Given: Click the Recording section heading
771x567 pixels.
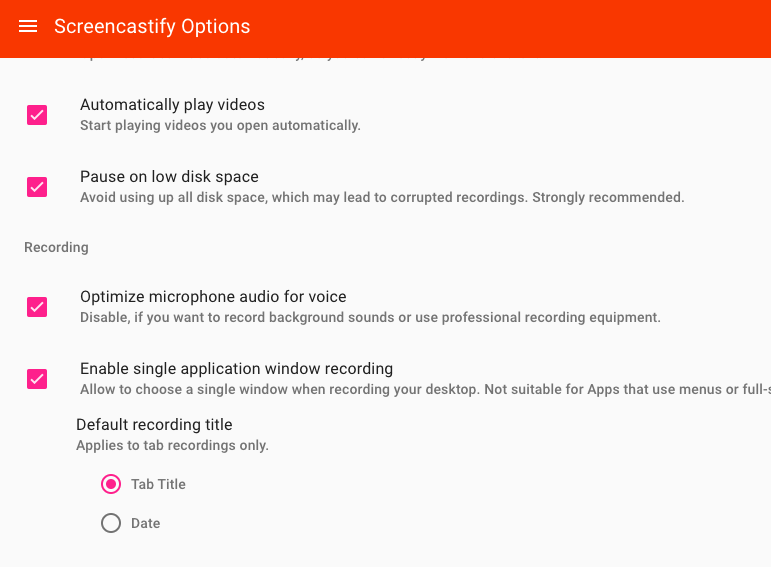Looking at the screenshot, I should [x=56, y=247].
